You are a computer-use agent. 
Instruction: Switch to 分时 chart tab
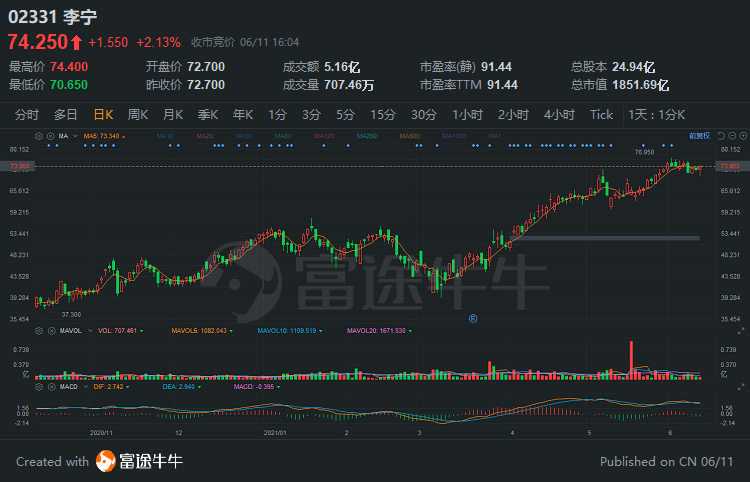click(x=26, y=115)
